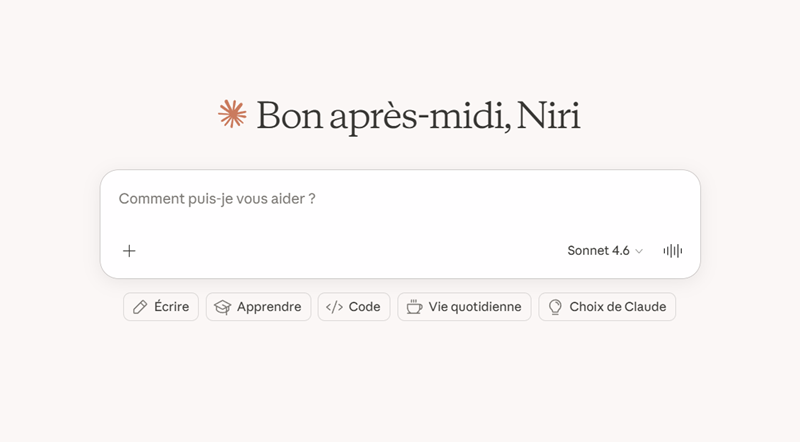The height and width of the screenshot is (442, 800).
Task: Pick the Code suggestion category
Action: pos(354,307)
